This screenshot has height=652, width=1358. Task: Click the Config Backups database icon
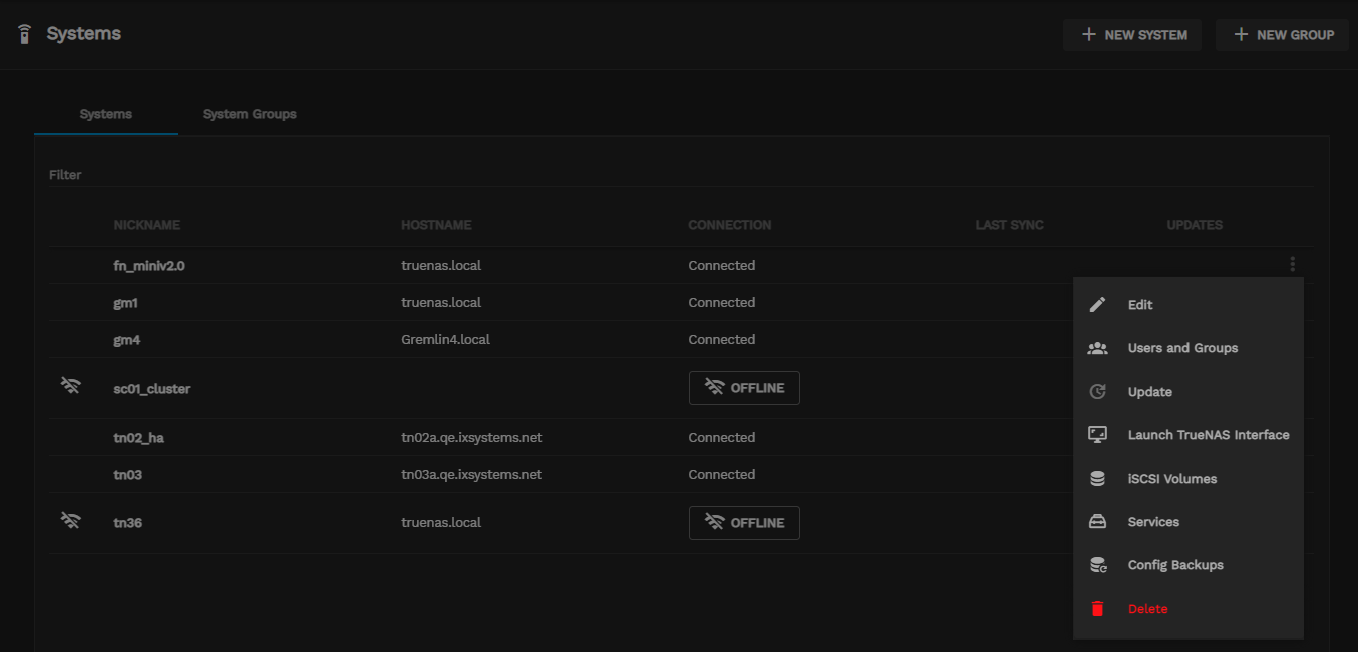click(1097, 565)
